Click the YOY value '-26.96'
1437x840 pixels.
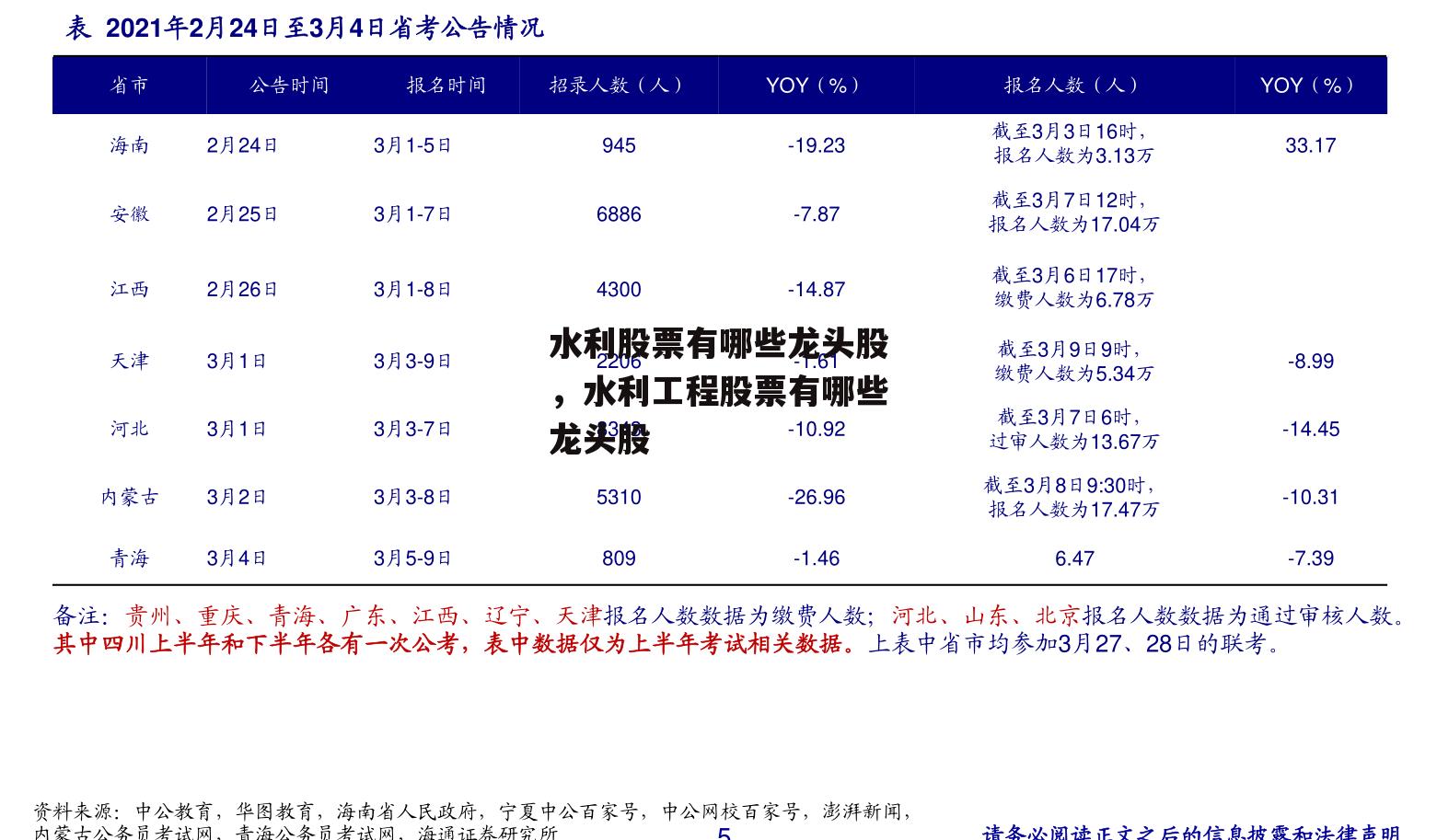[x=817, y=497]
